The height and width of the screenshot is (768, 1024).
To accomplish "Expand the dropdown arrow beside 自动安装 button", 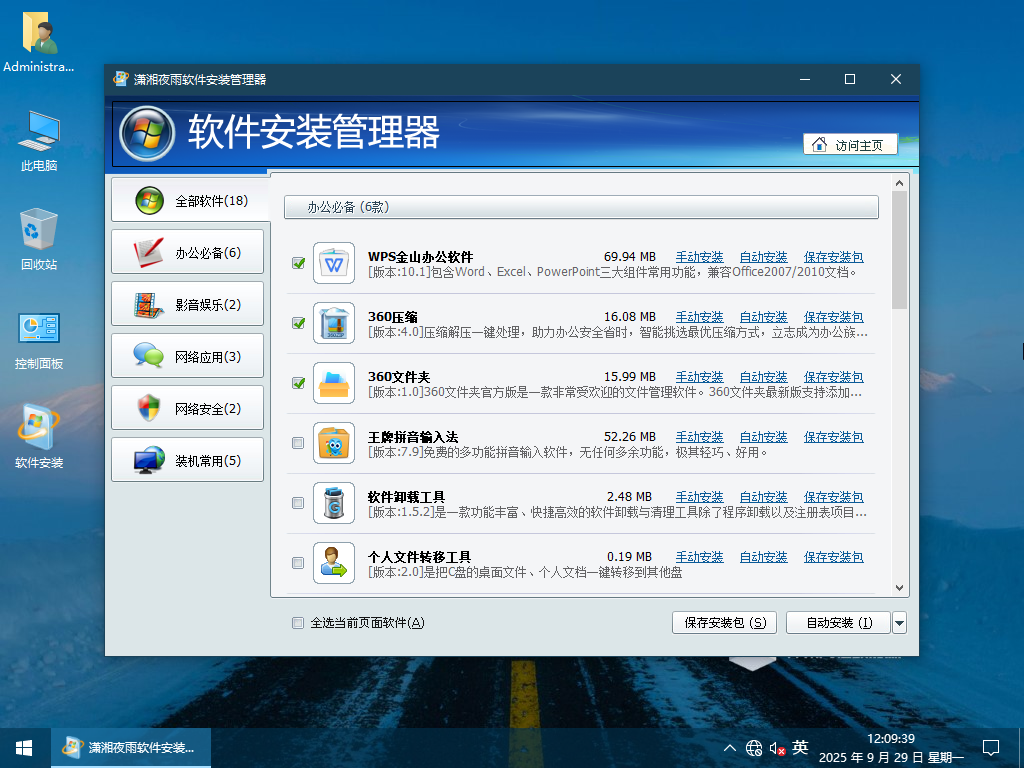I will (899, 623).
